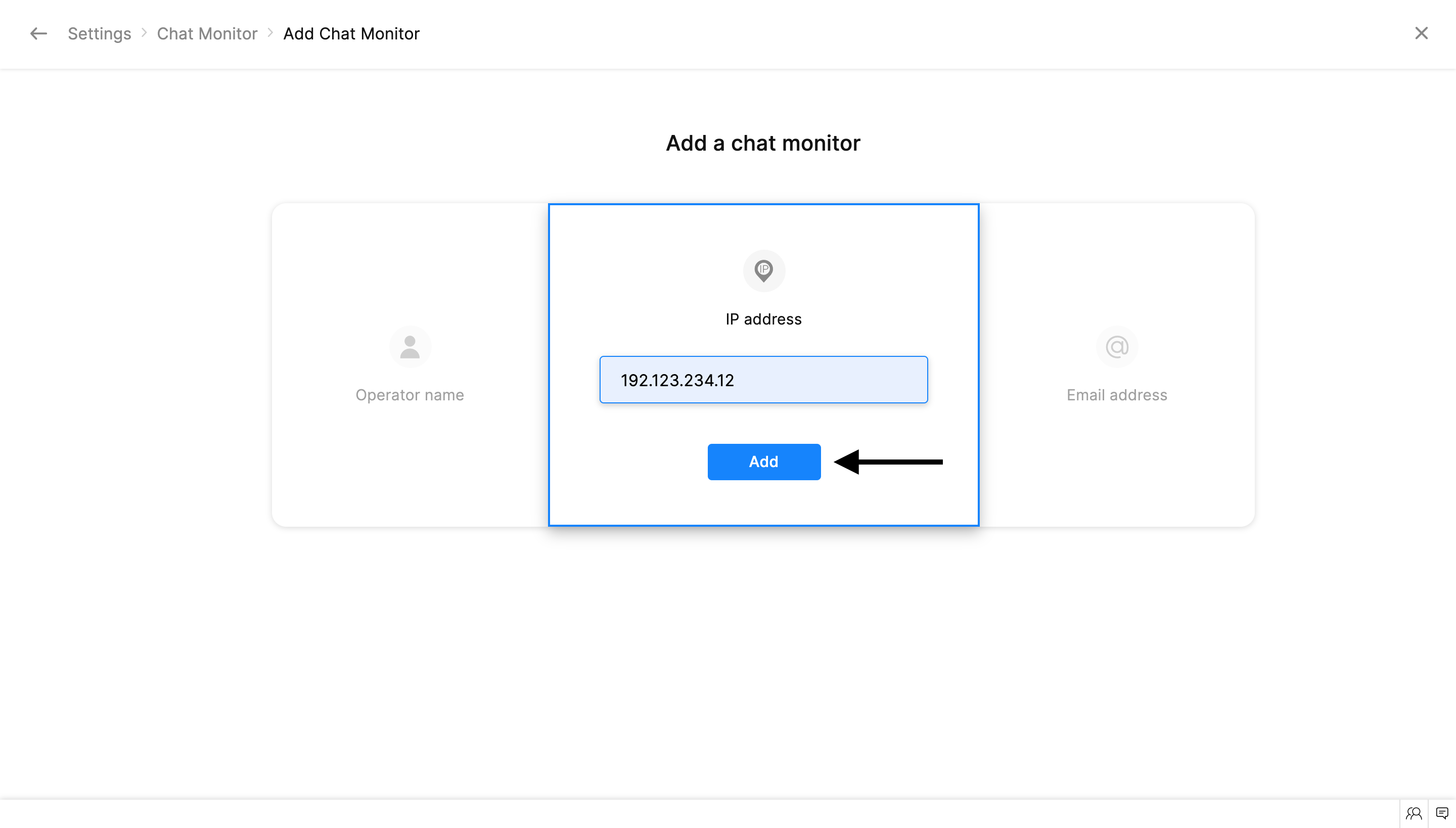The height and width of the screenshot is (828, 1456).
Task: Click chevron before Add Chat Monitor
Action: click(x=271, y=33)
